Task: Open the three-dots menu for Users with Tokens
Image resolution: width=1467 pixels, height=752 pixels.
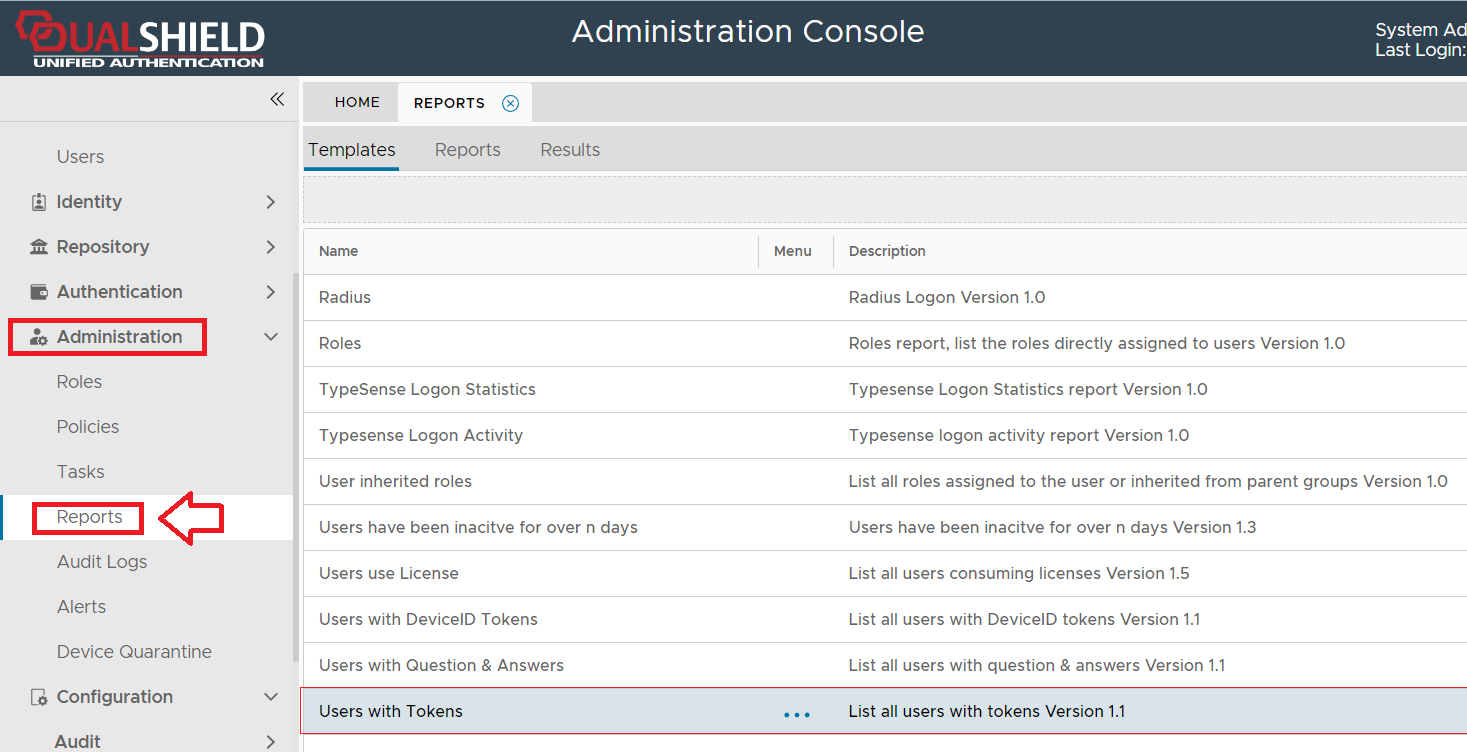Action: (797, 713)
